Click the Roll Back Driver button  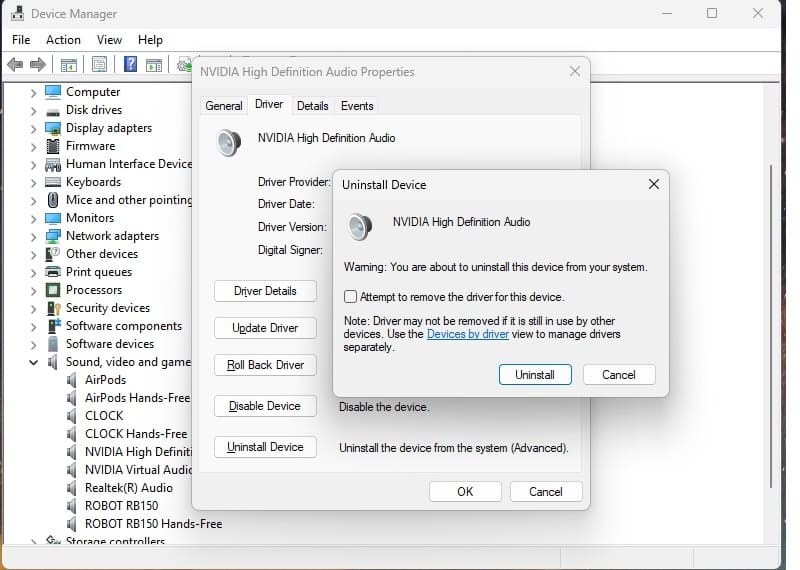[265, 365]
